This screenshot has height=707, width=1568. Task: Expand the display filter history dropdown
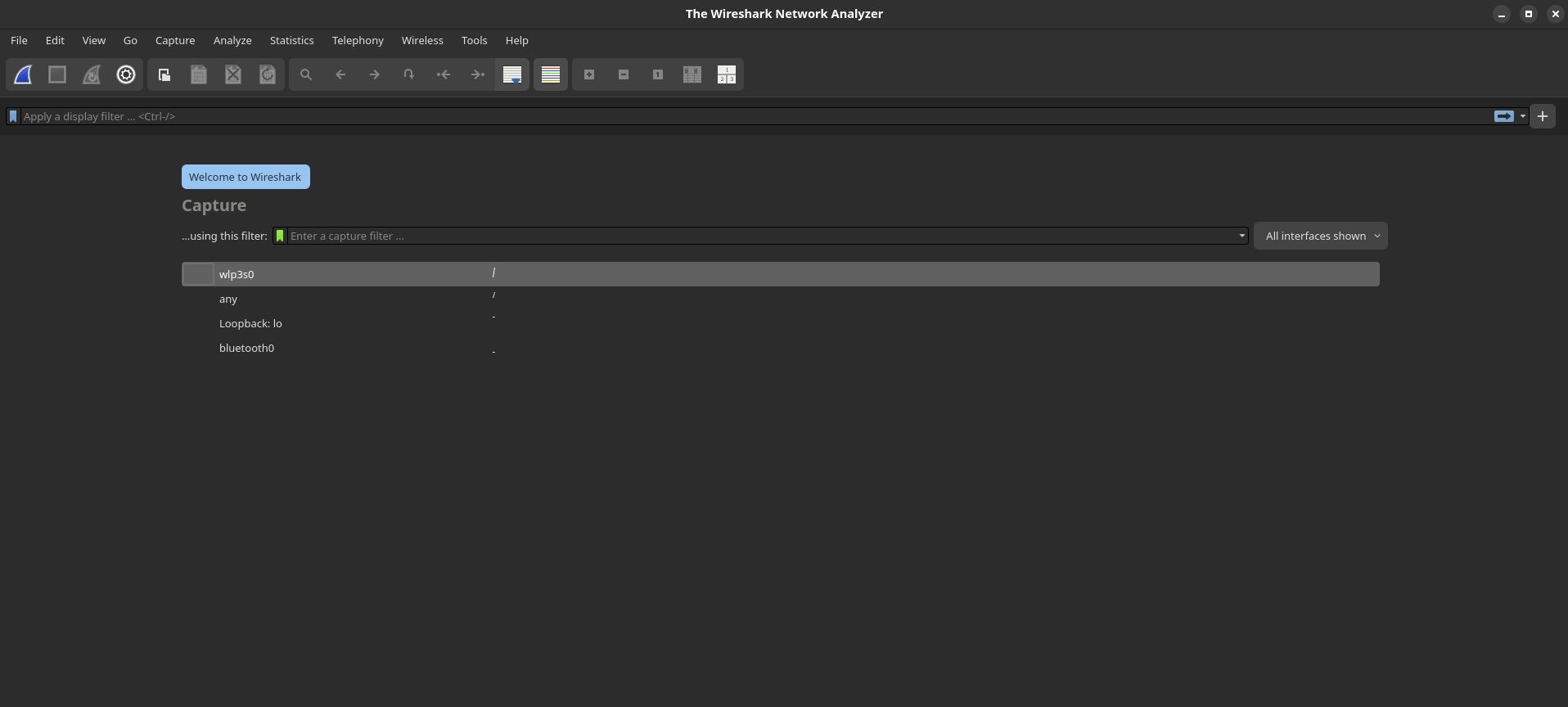1523,116
